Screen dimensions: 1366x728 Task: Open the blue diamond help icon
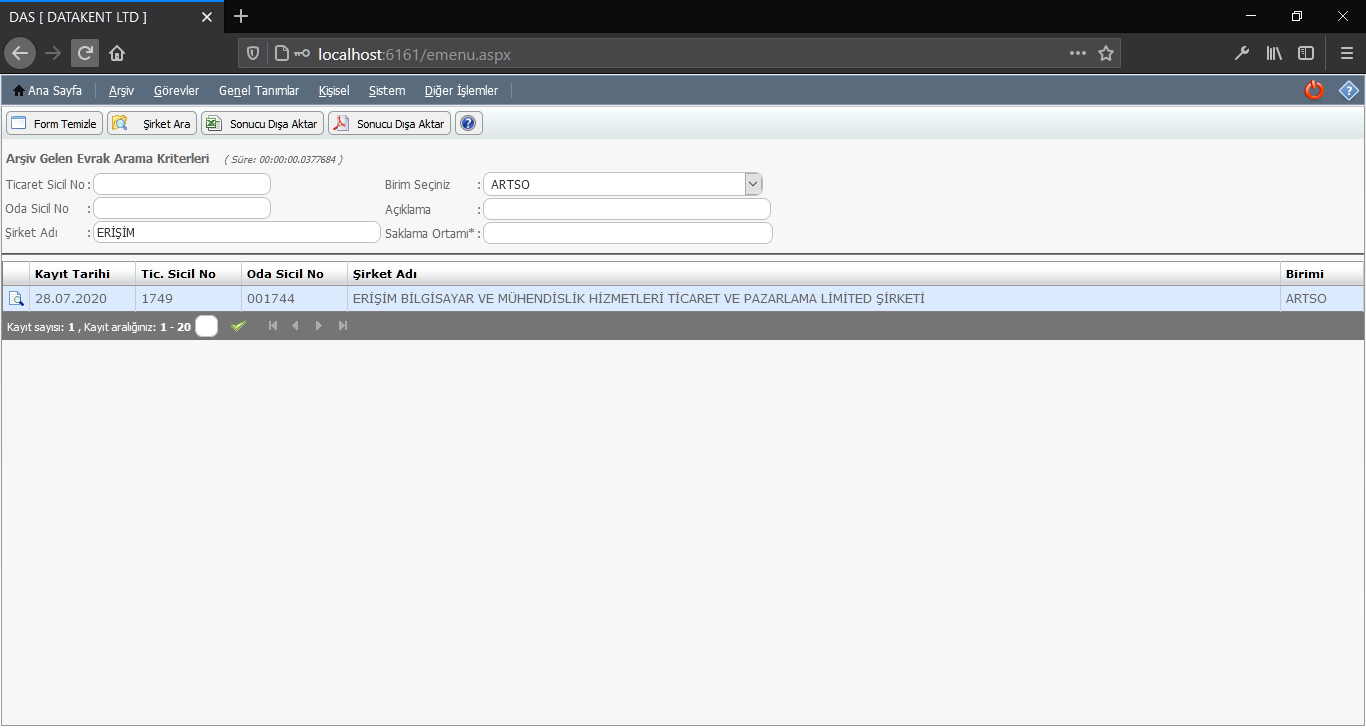tap(1349, 91)
